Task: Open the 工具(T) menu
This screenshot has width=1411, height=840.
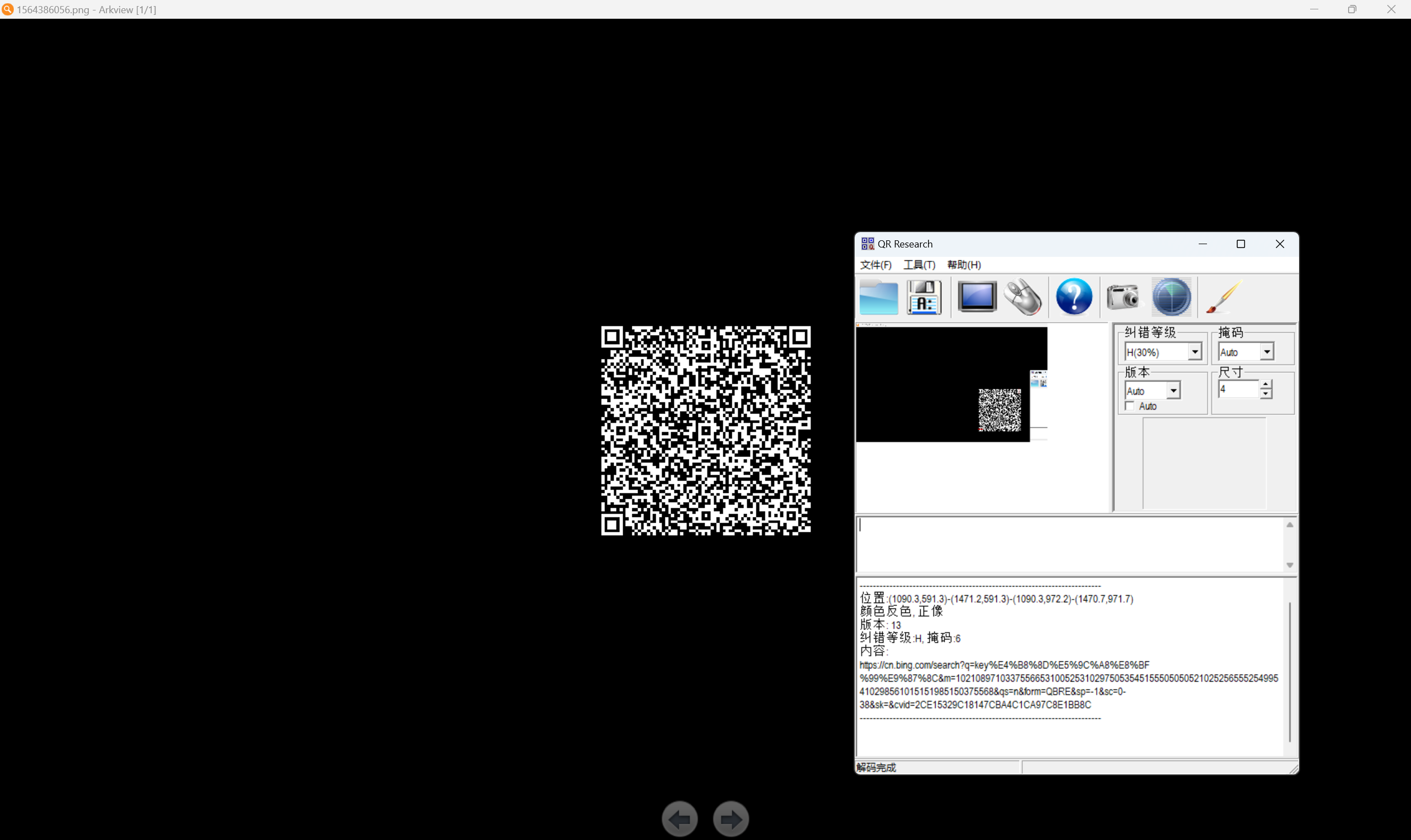Action: [x=919, y=265]
